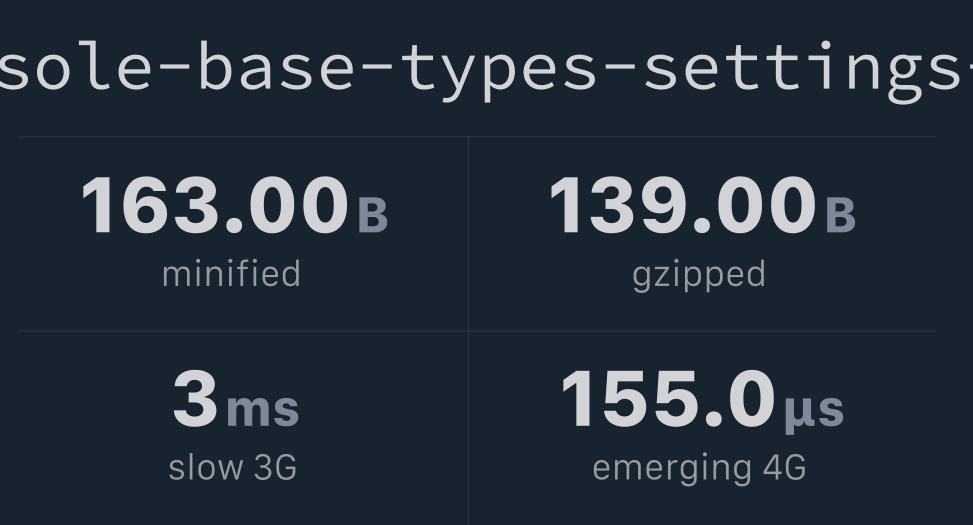The height and width of the screenshot is (525, 973).
Task: Select the "slow 3G" label
Action: tap(232, 467)
